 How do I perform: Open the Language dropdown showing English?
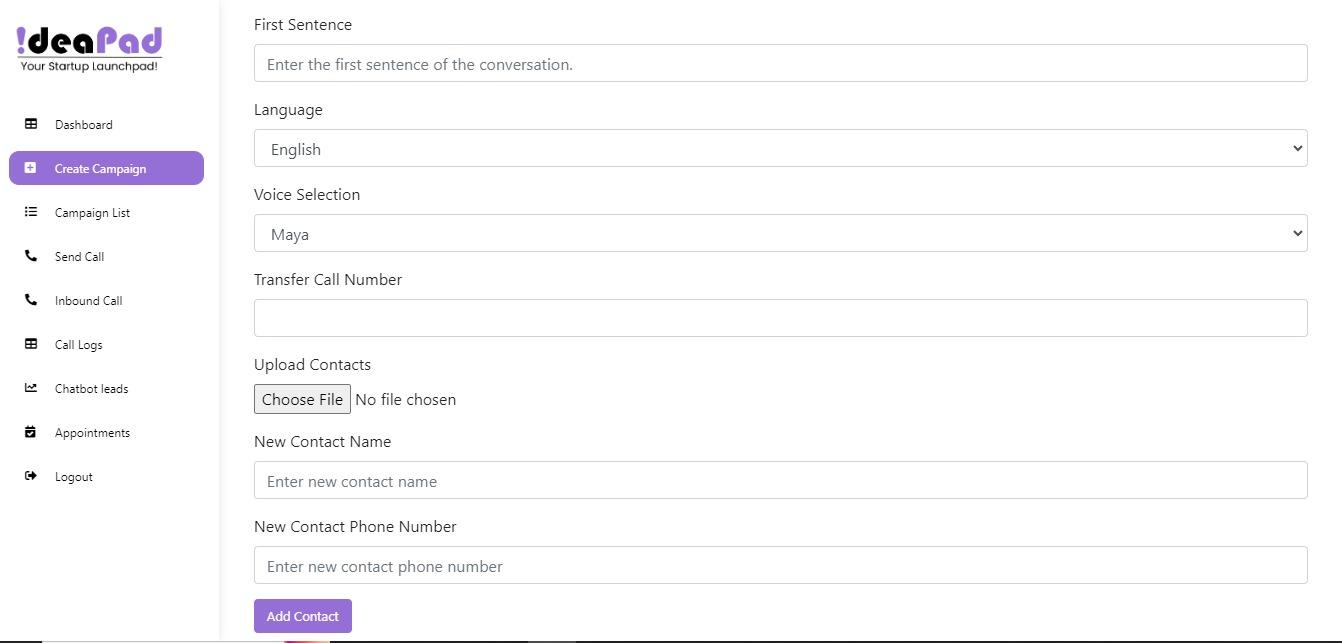[780, 148]
